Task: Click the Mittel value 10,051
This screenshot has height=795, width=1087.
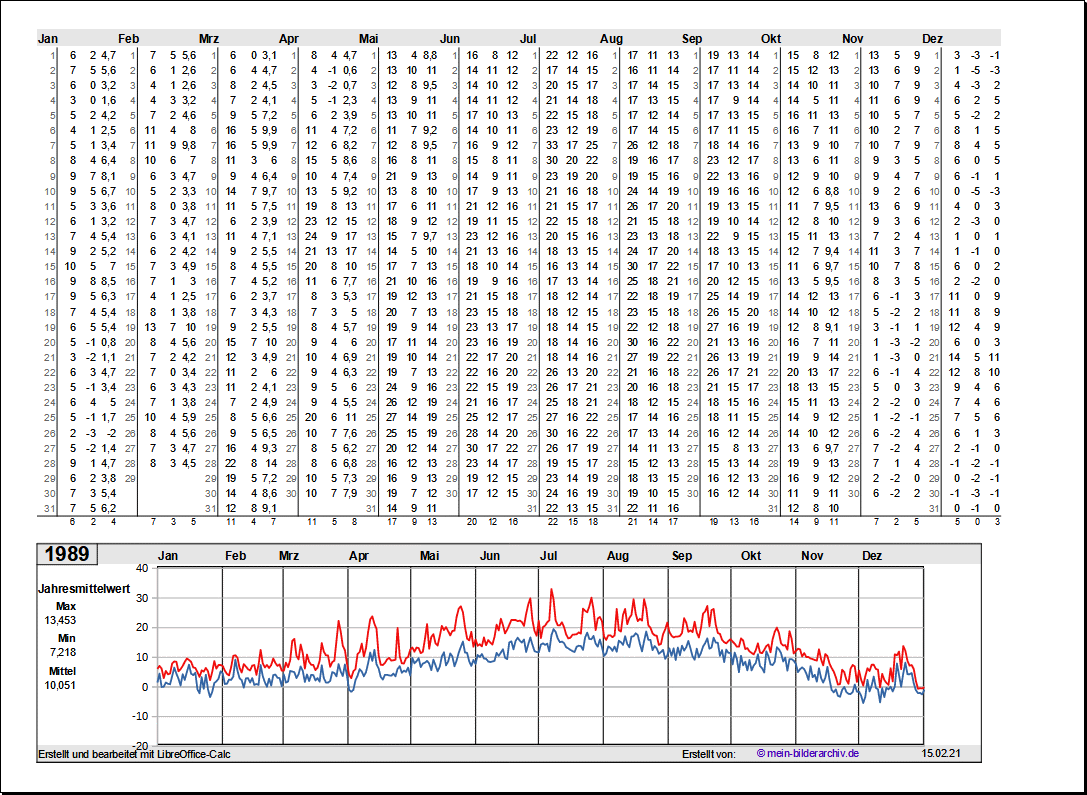Action: (60, 685)
